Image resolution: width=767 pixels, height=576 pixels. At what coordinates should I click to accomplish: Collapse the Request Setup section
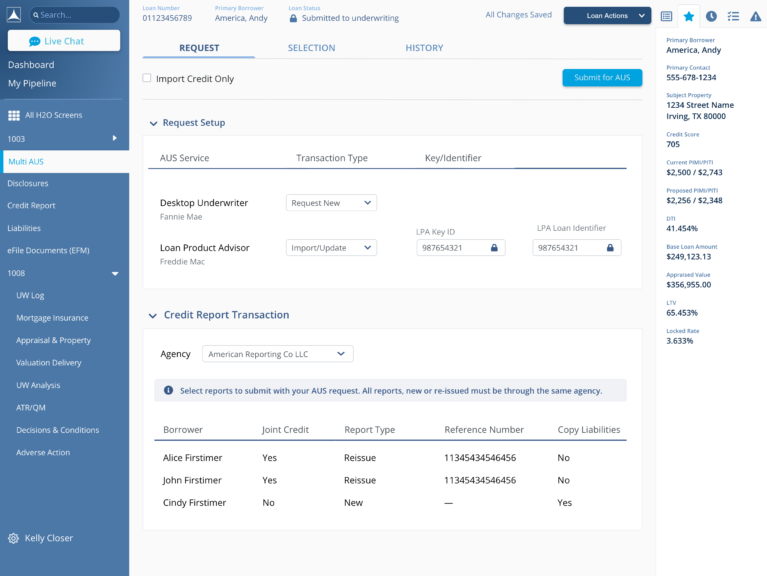153,123
